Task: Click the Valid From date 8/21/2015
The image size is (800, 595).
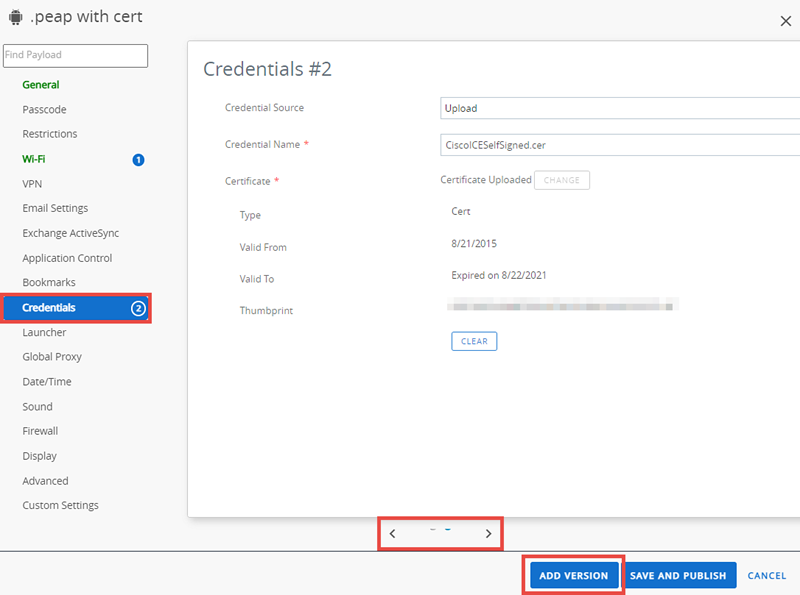Action: (x=474, y=244)
